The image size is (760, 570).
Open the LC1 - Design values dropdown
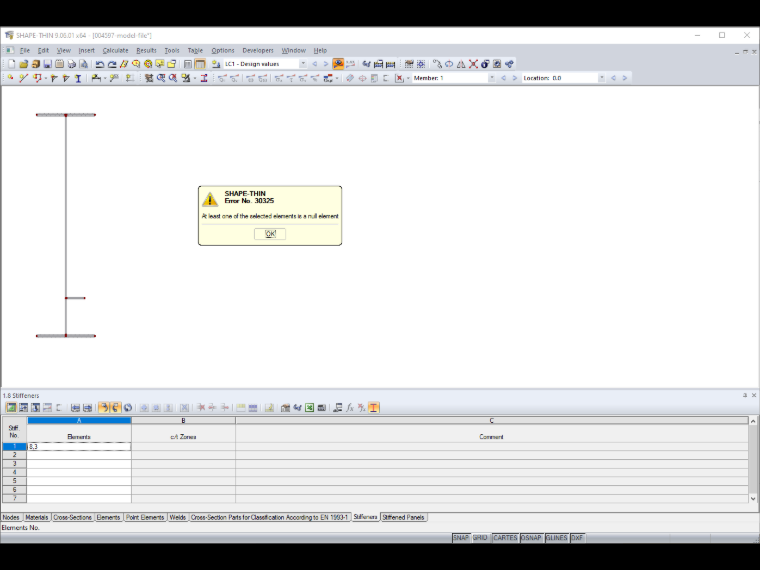coord(303,64)
